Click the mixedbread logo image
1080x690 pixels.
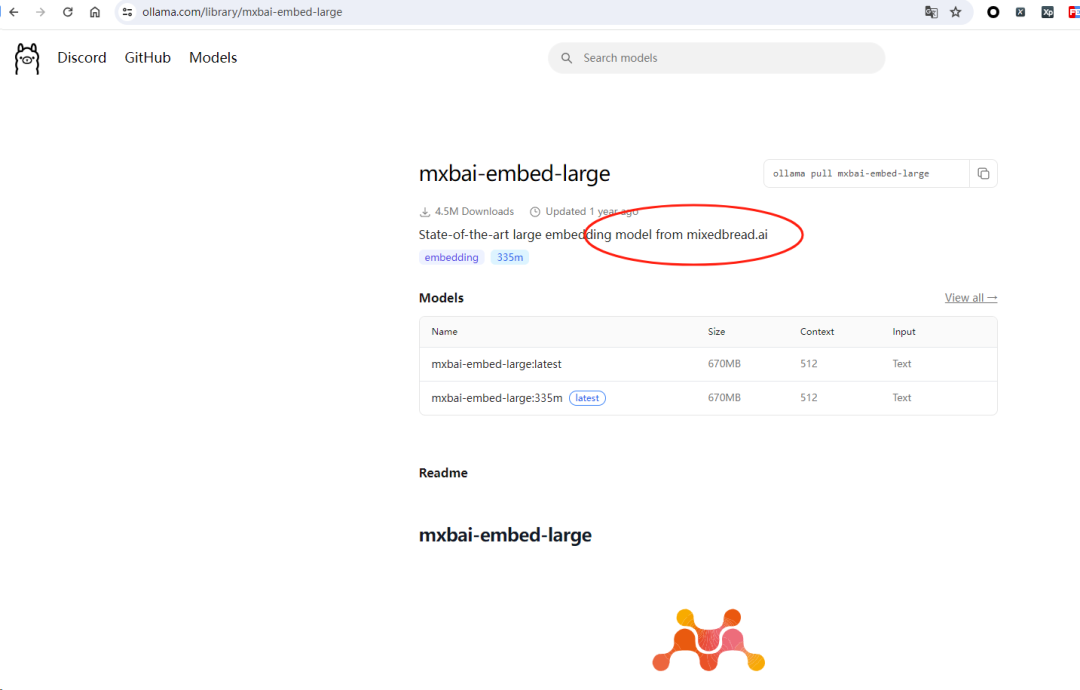click(x=709, y=640)
